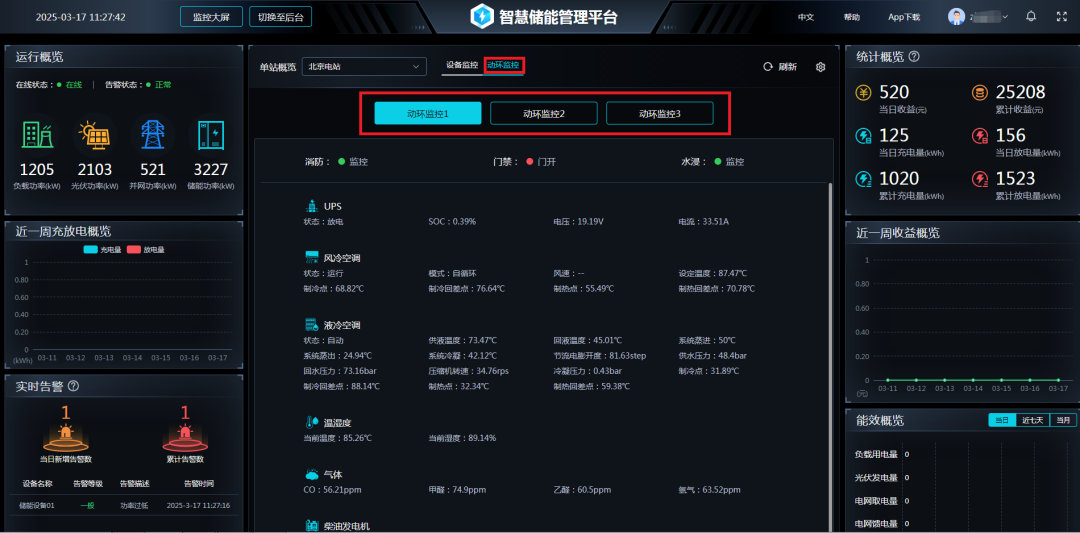1080x533 pixels.
Task: Click the 监控大屏 button
Action: [x=211, y=17]
